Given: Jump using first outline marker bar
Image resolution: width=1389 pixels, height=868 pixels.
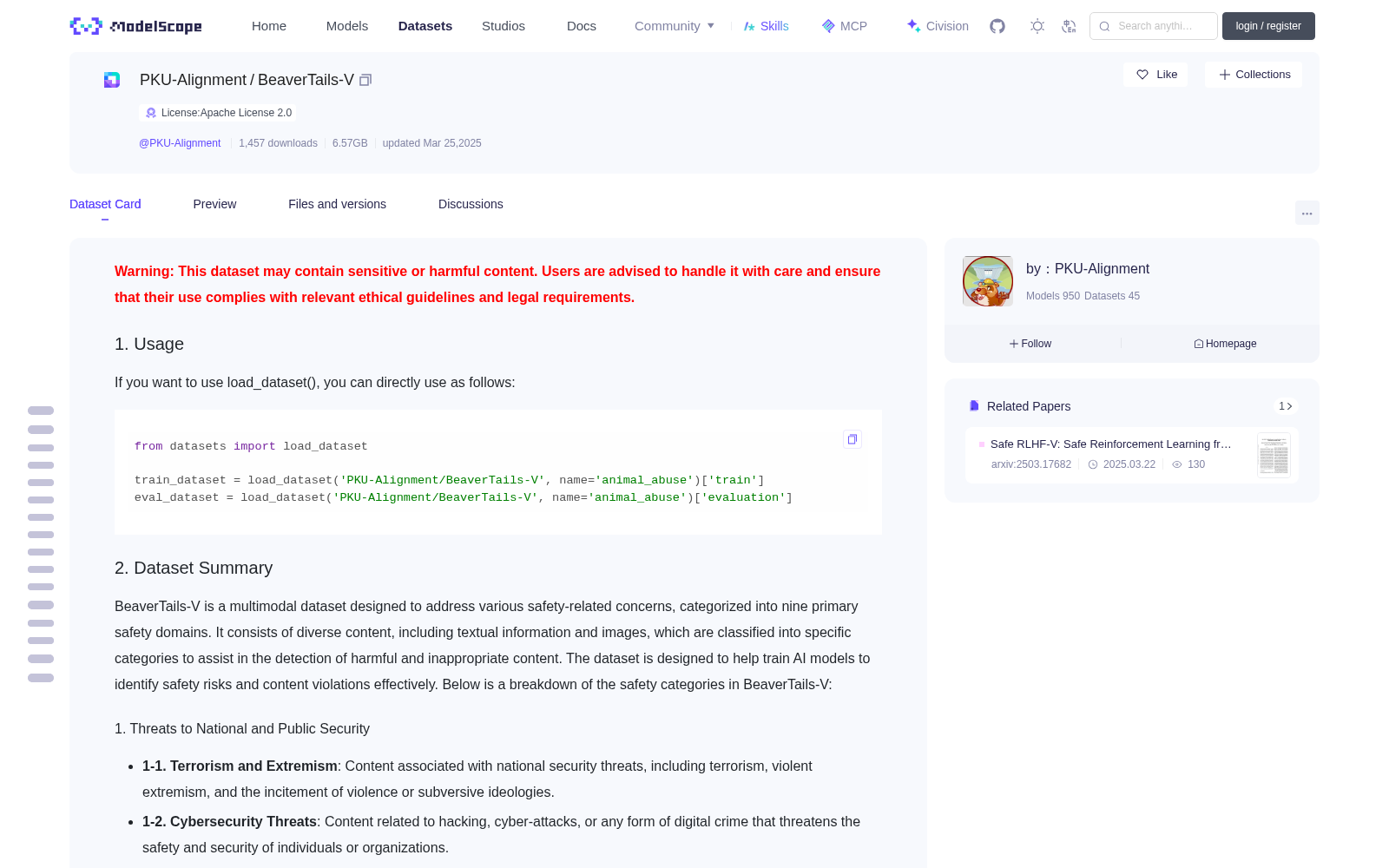Looking at the screenshot, I should [x=41, y=411].
